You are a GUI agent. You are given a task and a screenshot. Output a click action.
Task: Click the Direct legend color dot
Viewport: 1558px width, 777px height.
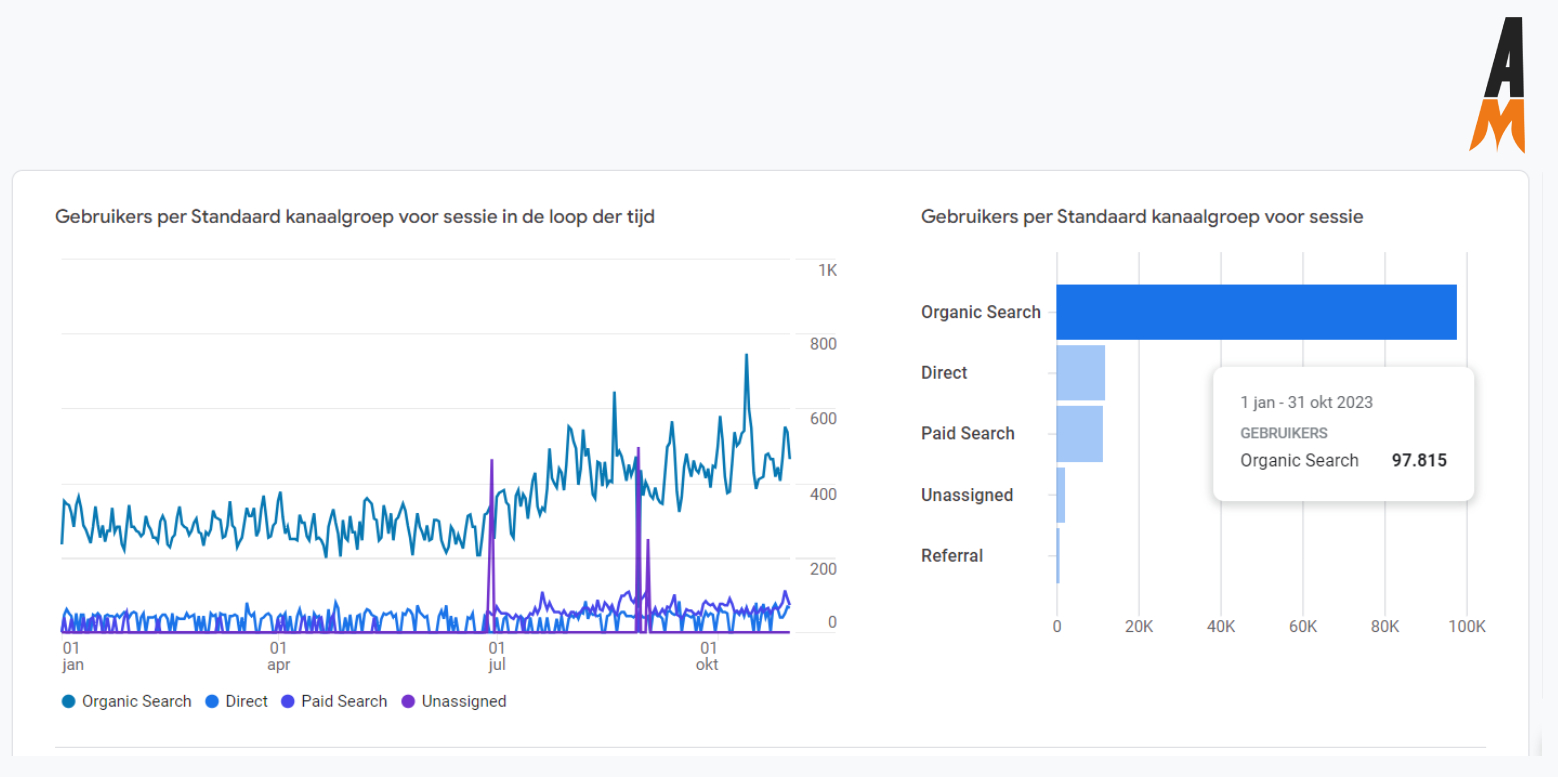coord(212,702)
